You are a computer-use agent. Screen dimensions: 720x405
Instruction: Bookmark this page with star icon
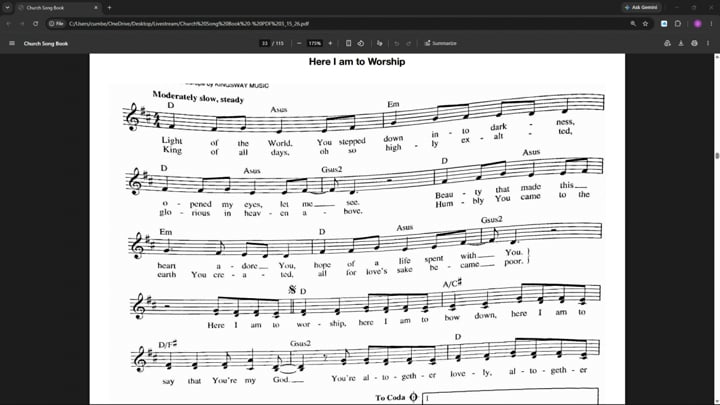[645, 23]
